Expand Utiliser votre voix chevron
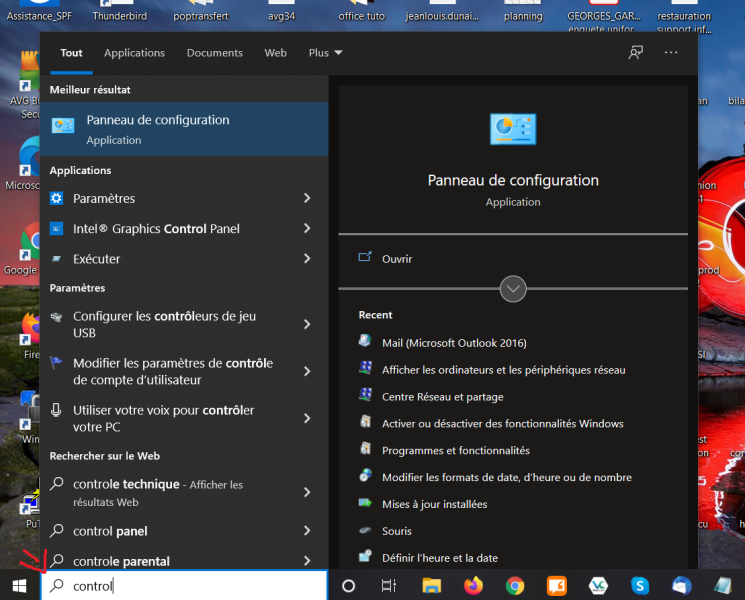Viewport: 745px width, 600px height. point(307,418)
